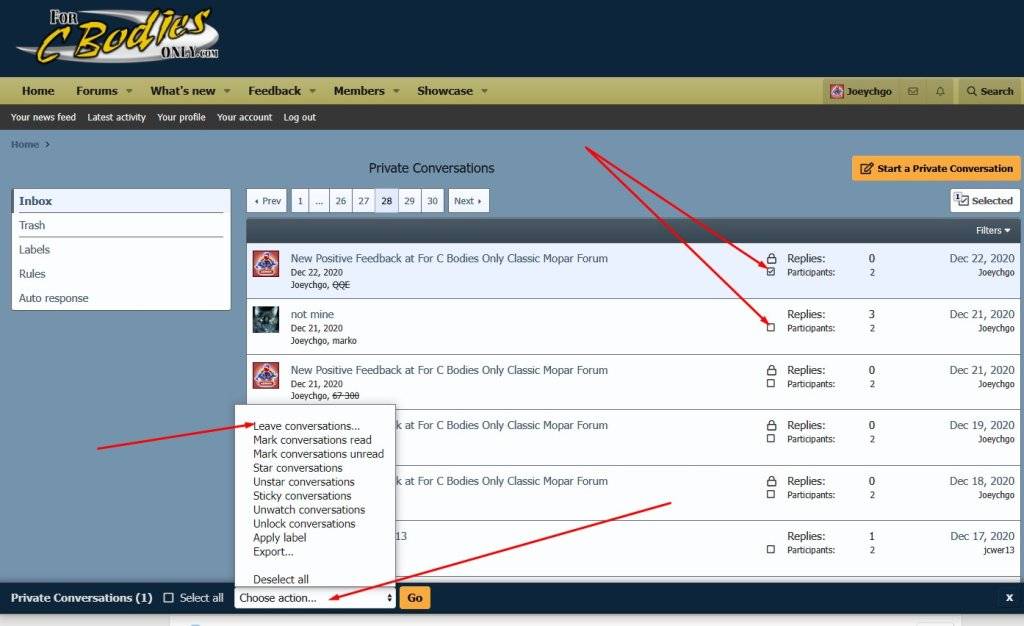Click the Joeychgo avatar in the header
The image size is (1024, 626).
click(838, 91)
